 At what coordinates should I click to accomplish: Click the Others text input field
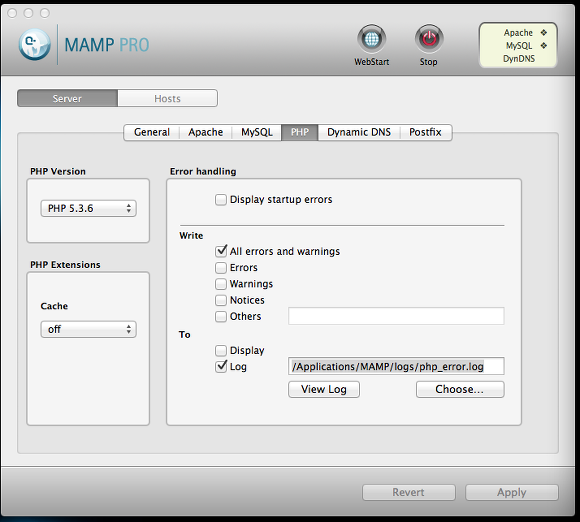tap(396, 316)
